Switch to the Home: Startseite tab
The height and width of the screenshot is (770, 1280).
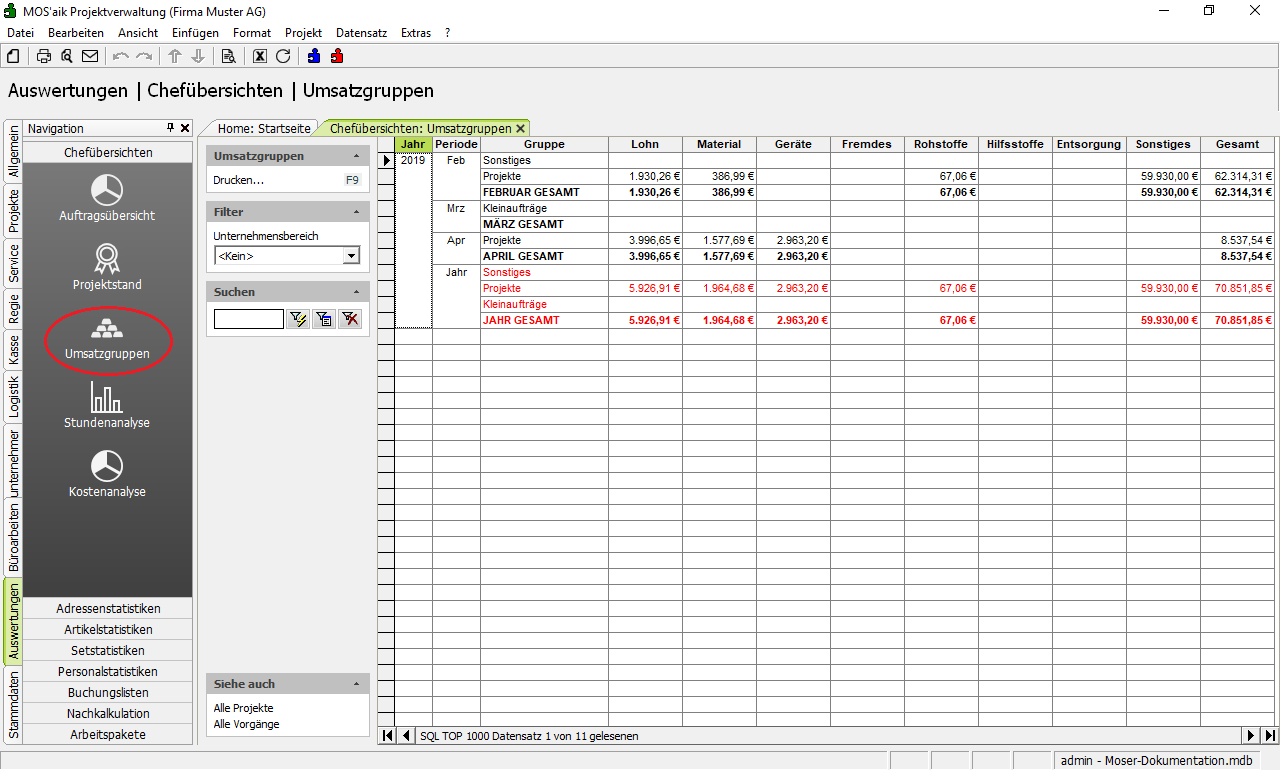coord(264,128)
